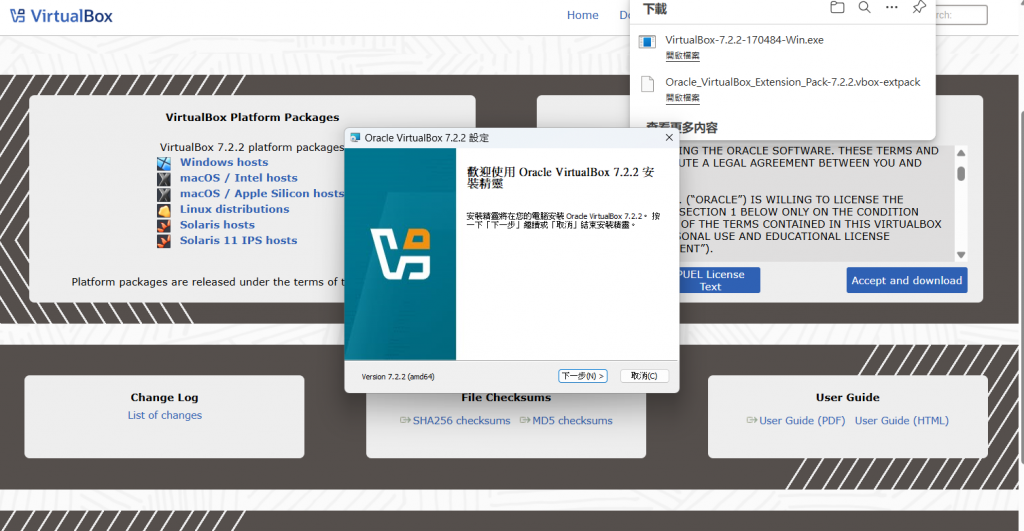Click Solaris hosts platform icon
Viewport: 1024px width, 531px height.
click(164, 226)
